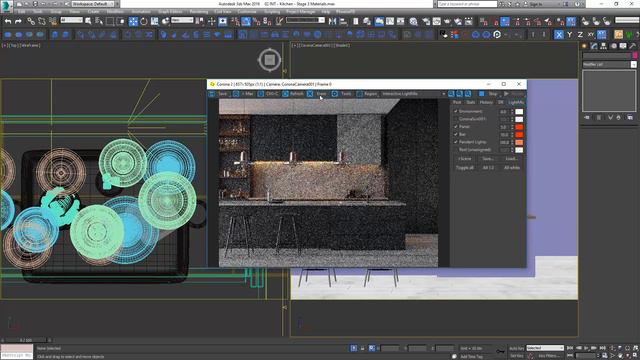The height and width of the screenshot is (360, 640).
Task: Open Render Setup from main toolbar
Action: point(426,21)
